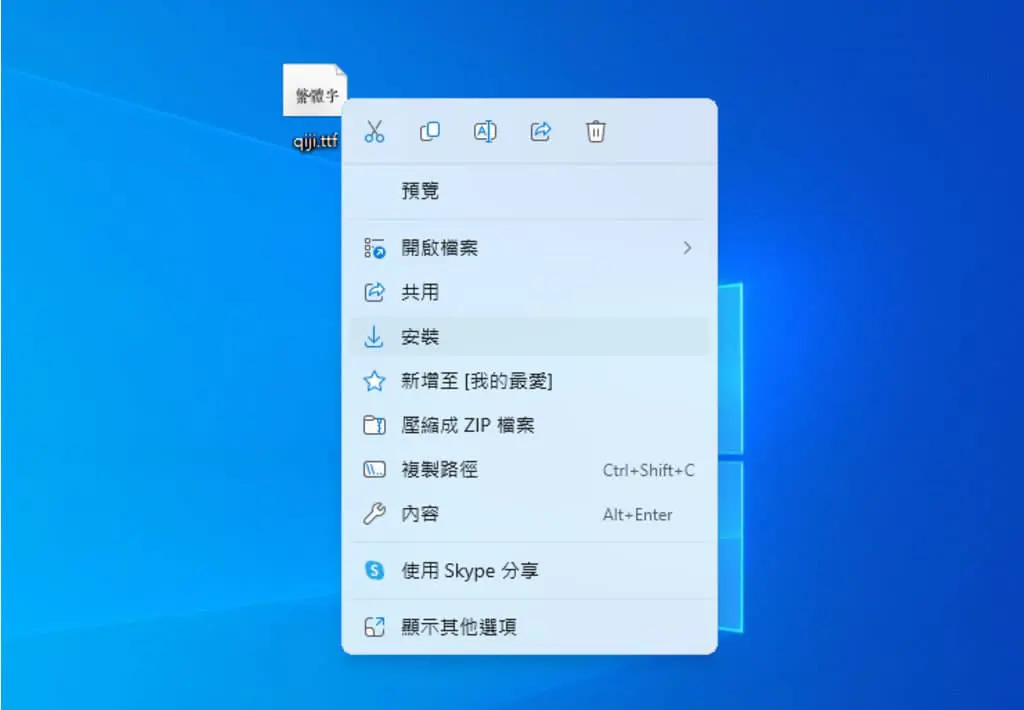1024x710 pixels.
Task: Choose 安裝 to install the font
Action: coord(529,337)
